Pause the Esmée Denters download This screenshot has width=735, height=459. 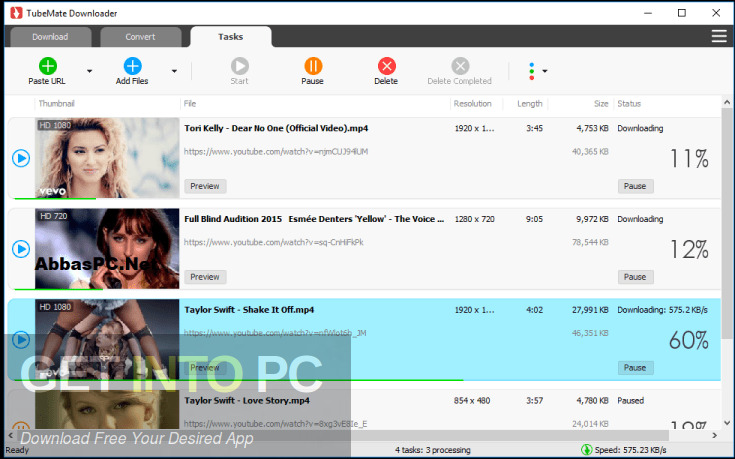point(635,277)
